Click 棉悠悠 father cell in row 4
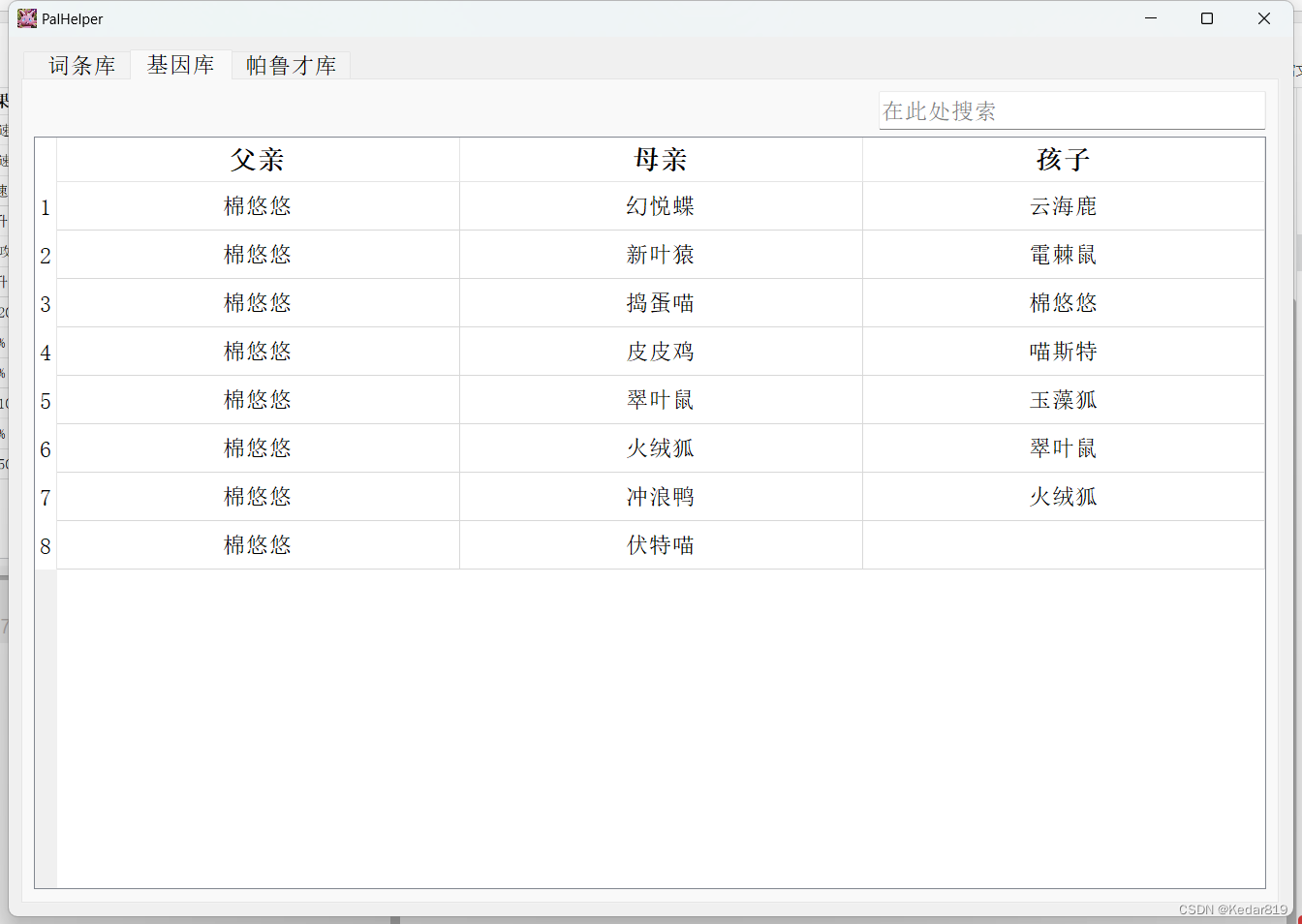The height and width of the screenshot is (924, 1302). click(x=258, y=352)
